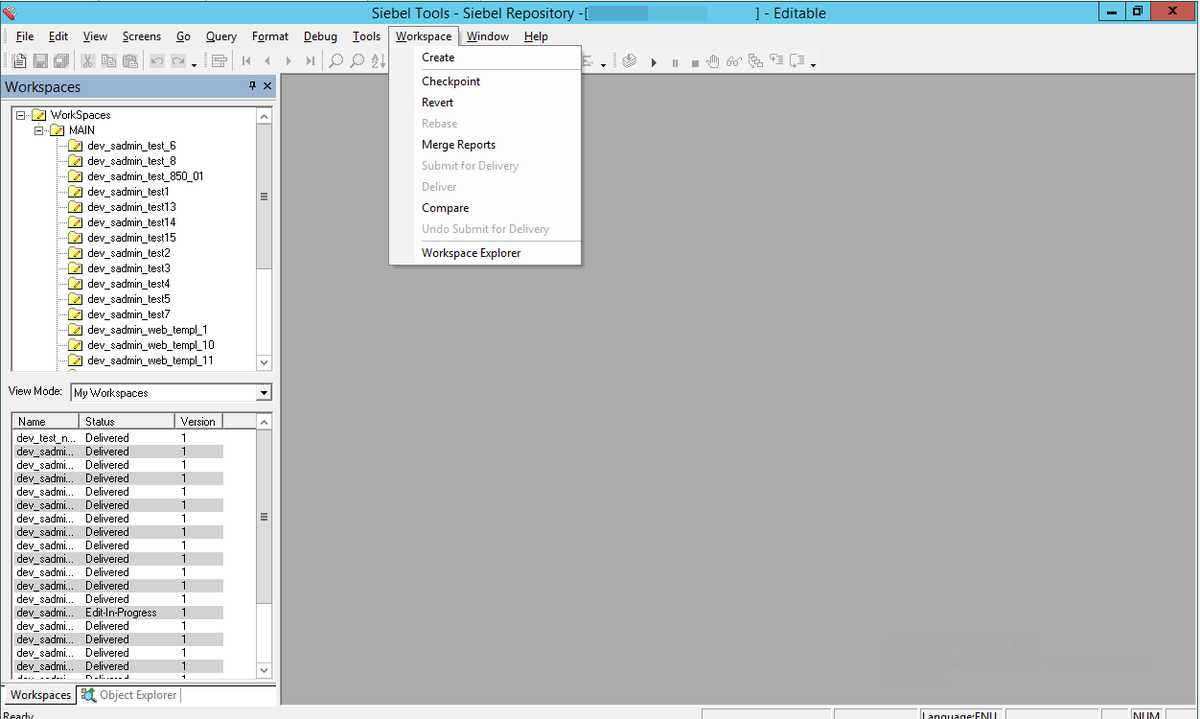Select dev_sadmin_test_6 in tree
Viewport: 1200px width, 719px height.
tap(131, 146)
